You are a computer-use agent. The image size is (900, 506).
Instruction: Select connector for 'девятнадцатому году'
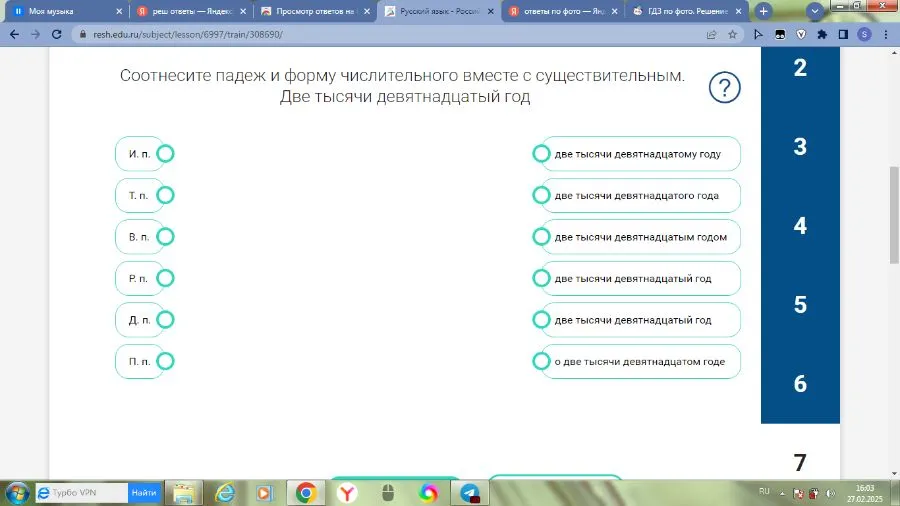tap(541, 154)
